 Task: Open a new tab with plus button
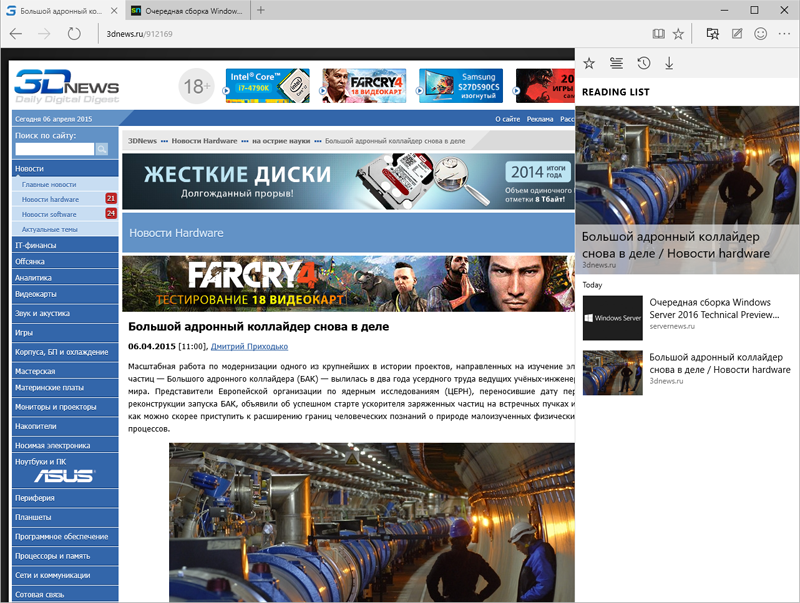click(x=261, y=10)
